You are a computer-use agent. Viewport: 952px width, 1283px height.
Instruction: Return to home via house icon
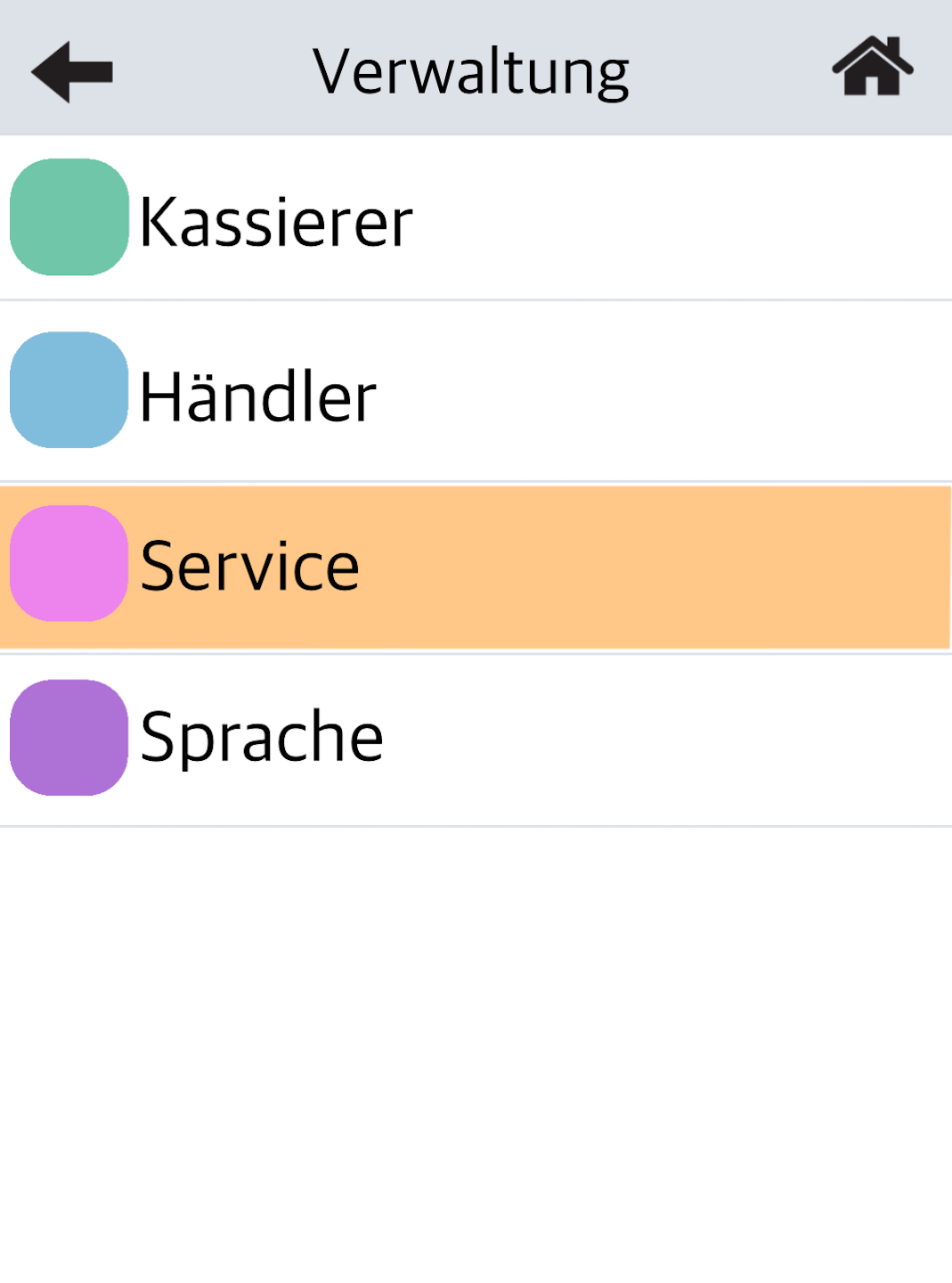point(872,66)
